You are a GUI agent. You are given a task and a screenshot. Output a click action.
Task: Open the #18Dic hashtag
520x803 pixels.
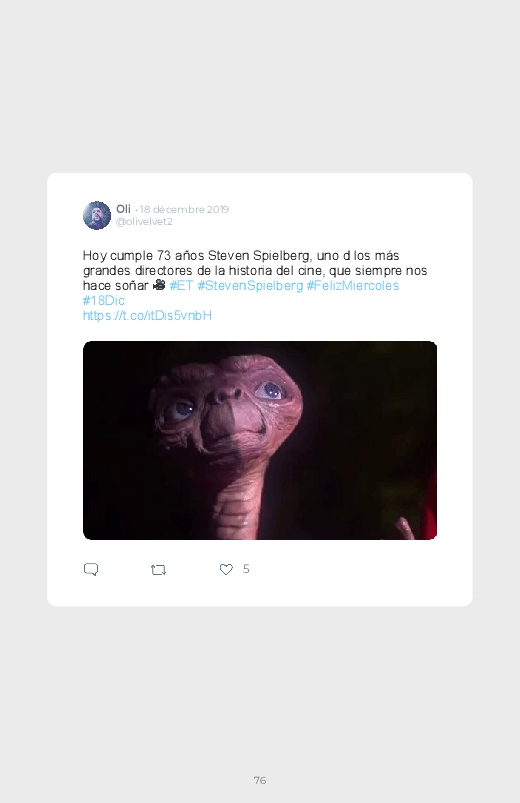[103, 300]
